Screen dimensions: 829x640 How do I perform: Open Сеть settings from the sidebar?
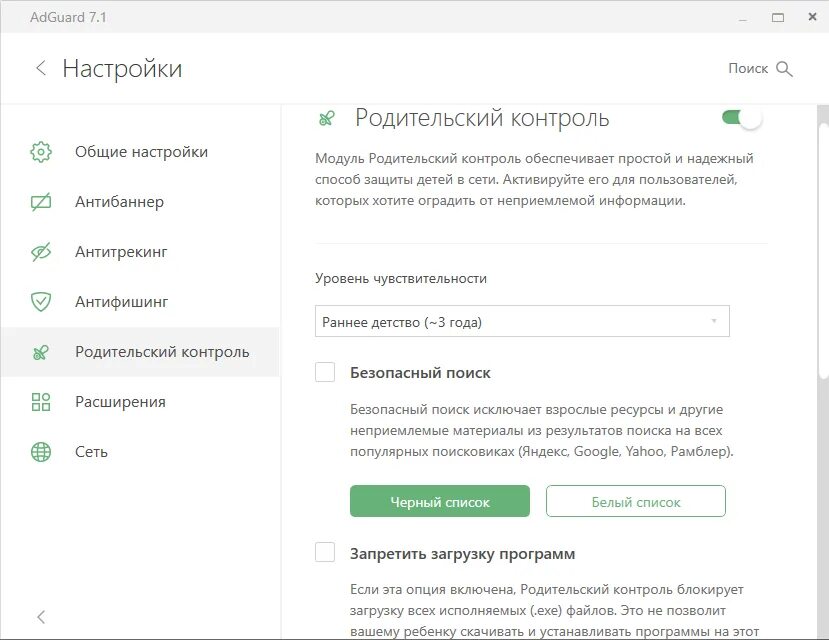point(91,452)
